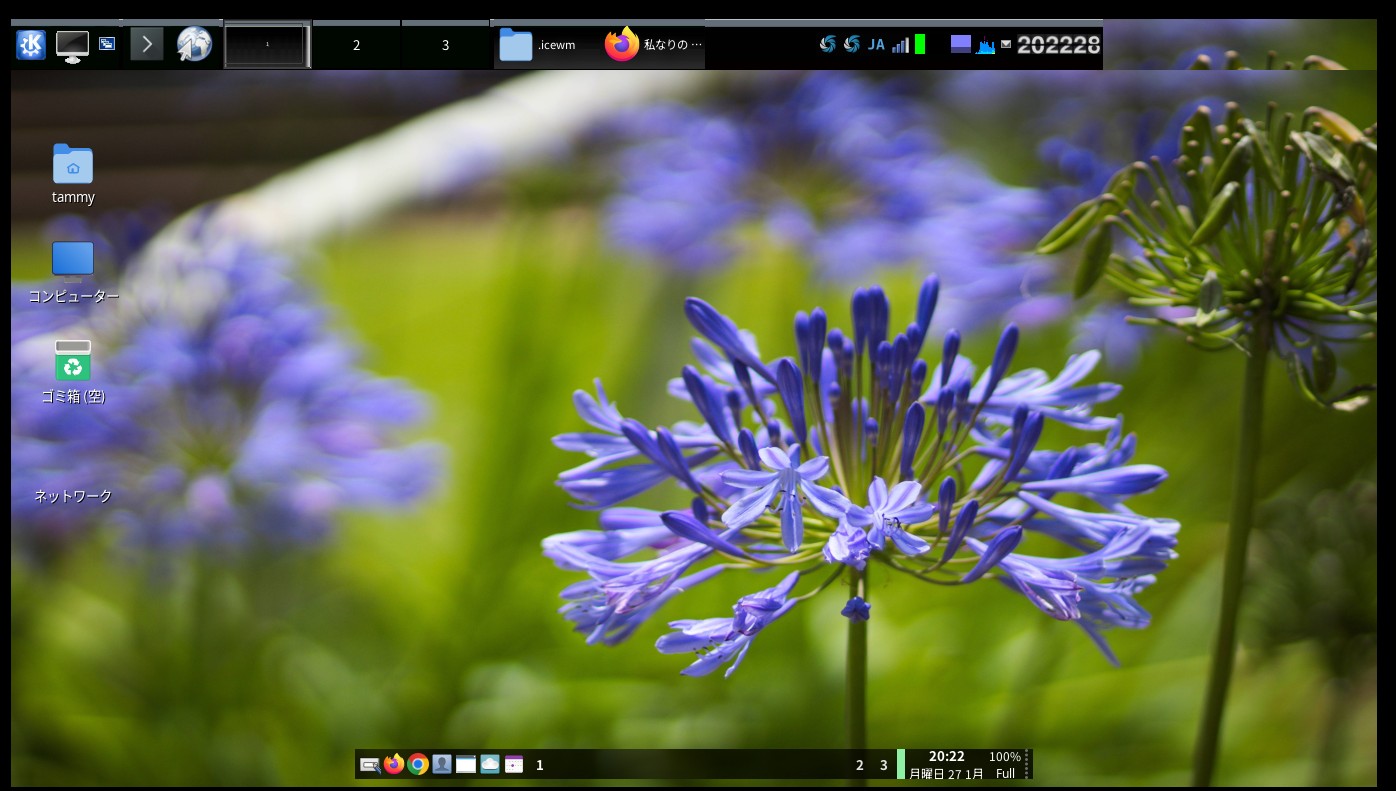Launch the web browser globe icon

(x=194, y=44)
